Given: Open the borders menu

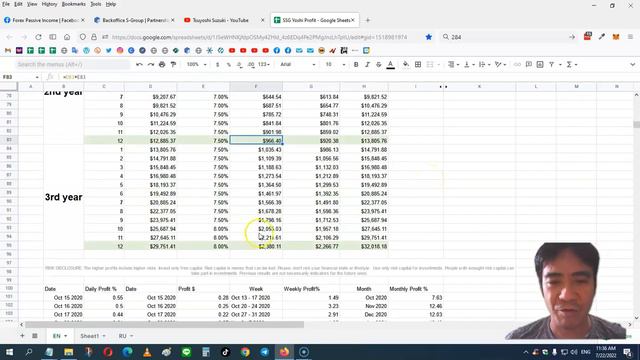Looking at the screenshot, I should tap(418, 64).
